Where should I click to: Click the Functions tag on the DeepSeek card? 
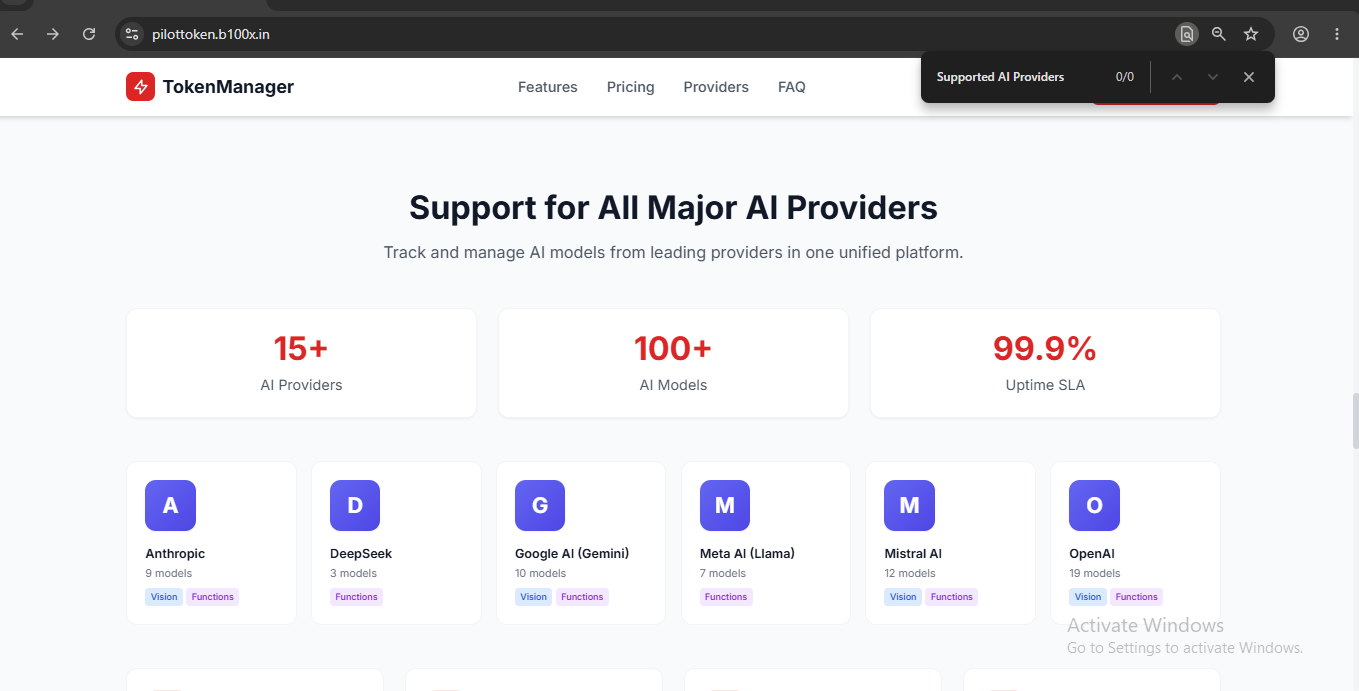click(357, 597)
